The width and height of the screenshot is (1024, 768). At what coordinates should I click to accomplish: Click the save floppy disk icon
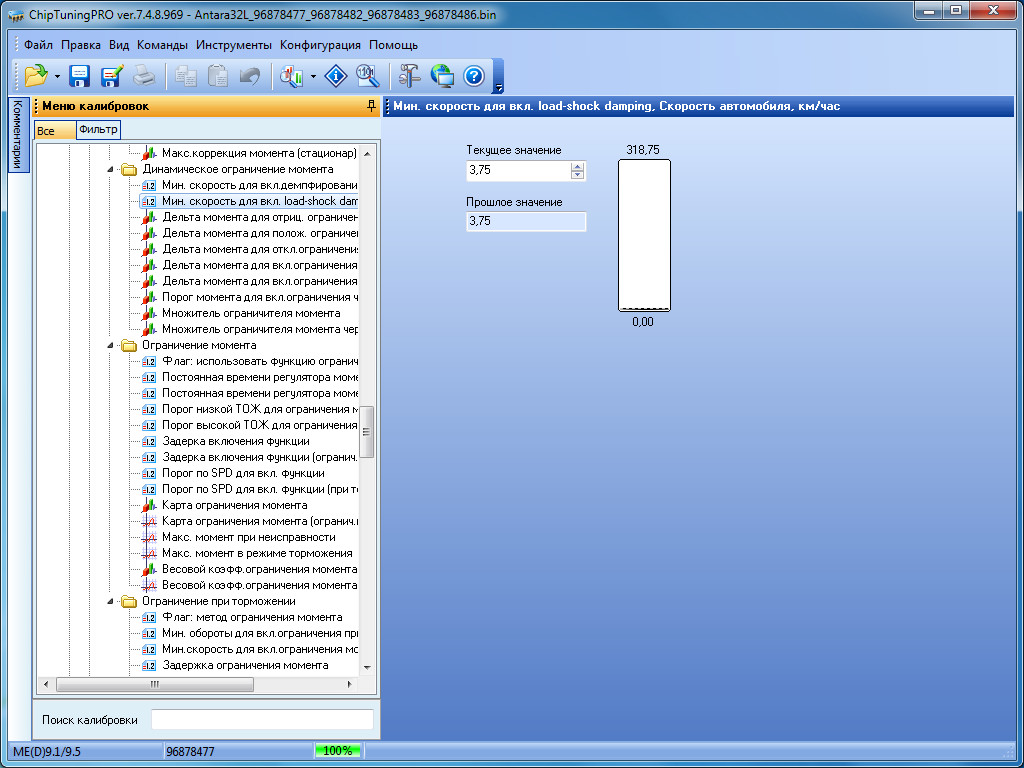80,76
